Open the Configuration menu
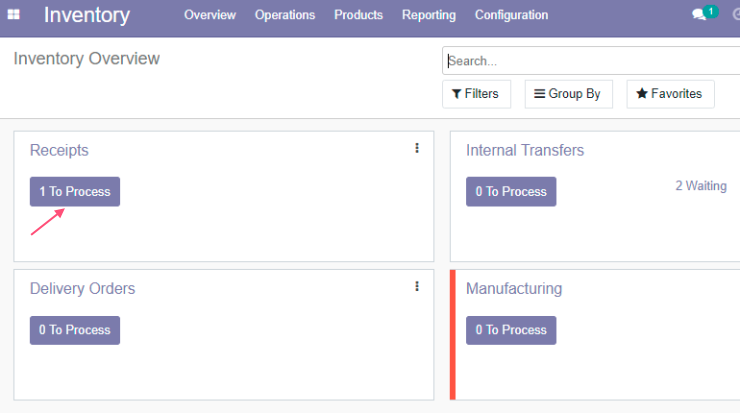The image size is (740, 413). click(512, 15)
